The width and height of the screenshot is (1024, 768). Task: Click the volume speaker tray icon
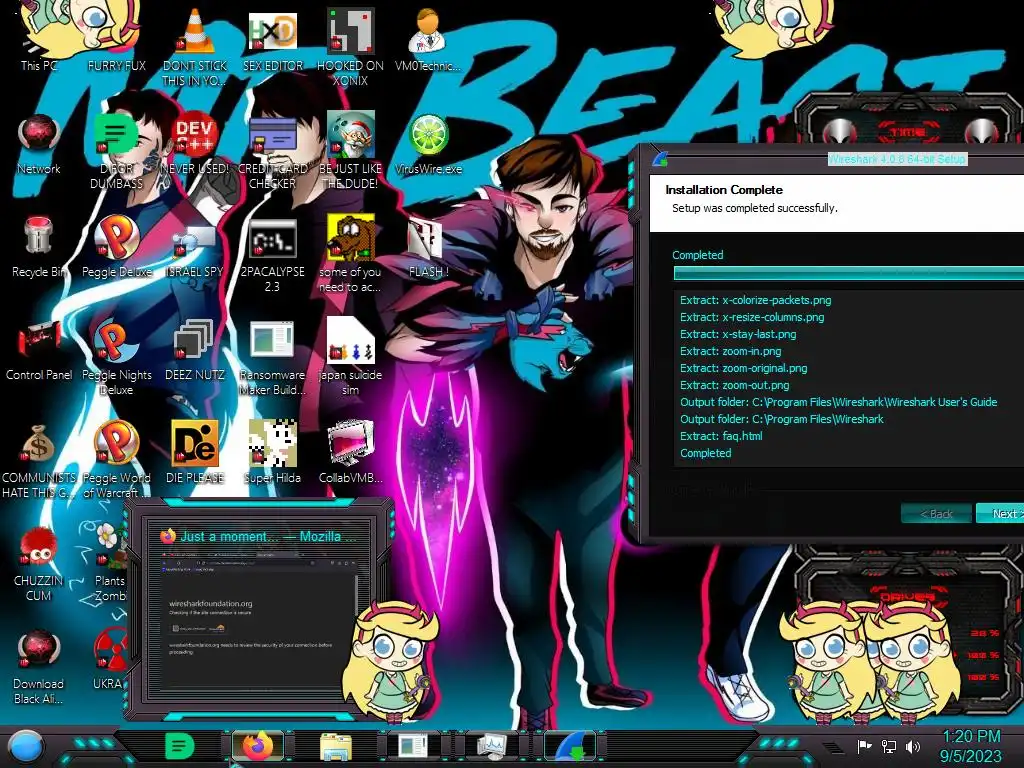[913, 746]
